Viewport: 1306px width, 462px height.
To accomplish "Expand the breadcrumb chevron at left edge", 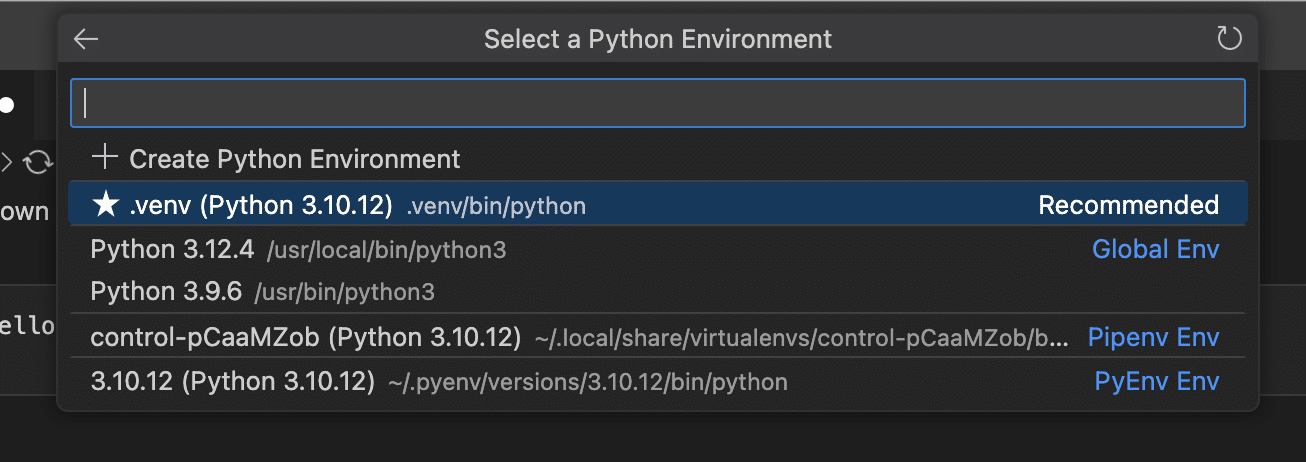I will click(7, 160).
